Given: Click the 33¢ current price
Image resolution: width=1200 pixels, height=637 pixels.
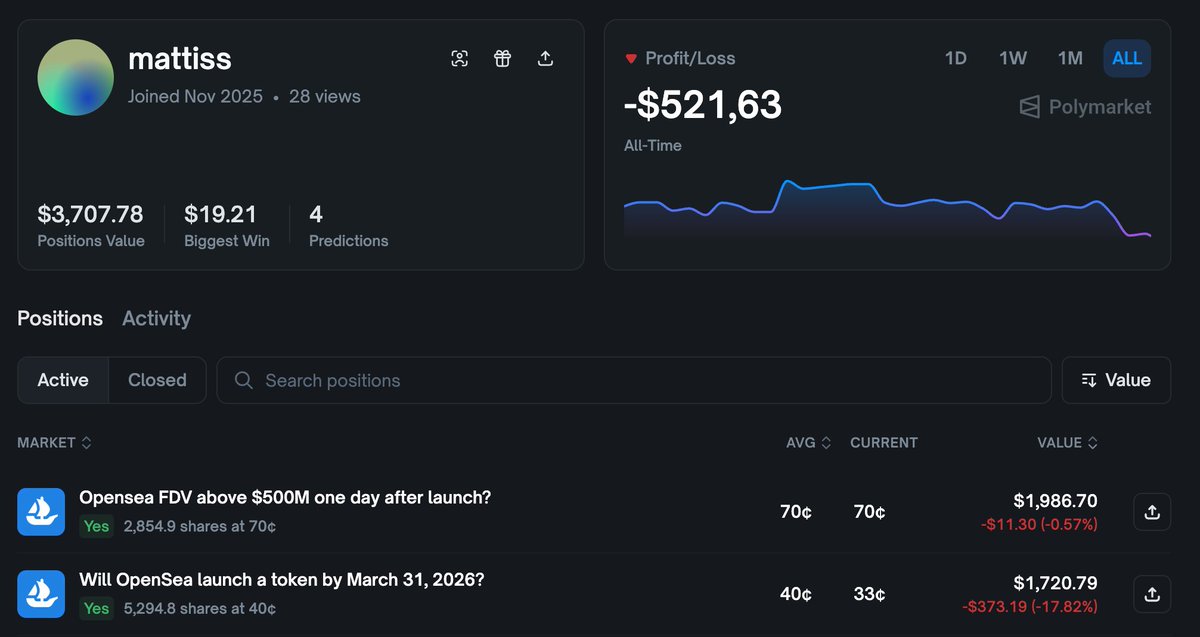Looking at the screenshot, I should [x=869, y=594].
